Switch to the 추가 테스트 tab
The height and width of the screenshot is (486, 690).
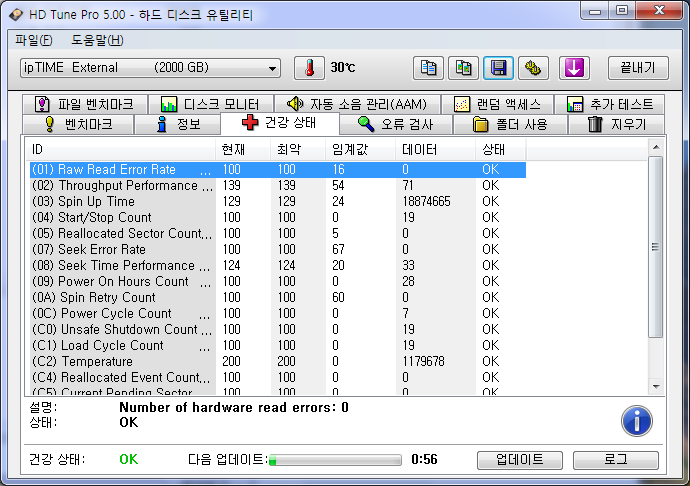609,104
